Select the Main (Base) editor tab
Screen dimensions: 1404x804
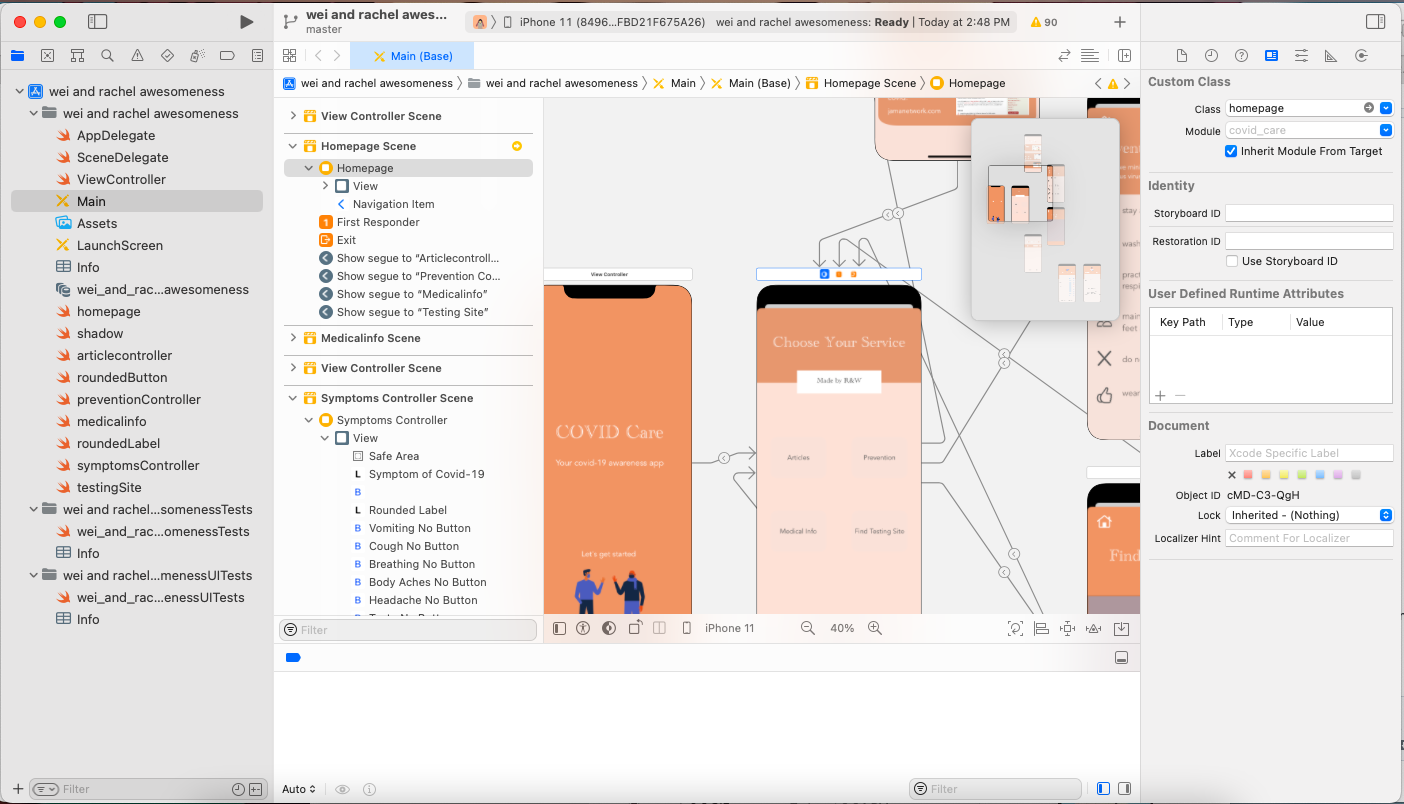(411, 56)
